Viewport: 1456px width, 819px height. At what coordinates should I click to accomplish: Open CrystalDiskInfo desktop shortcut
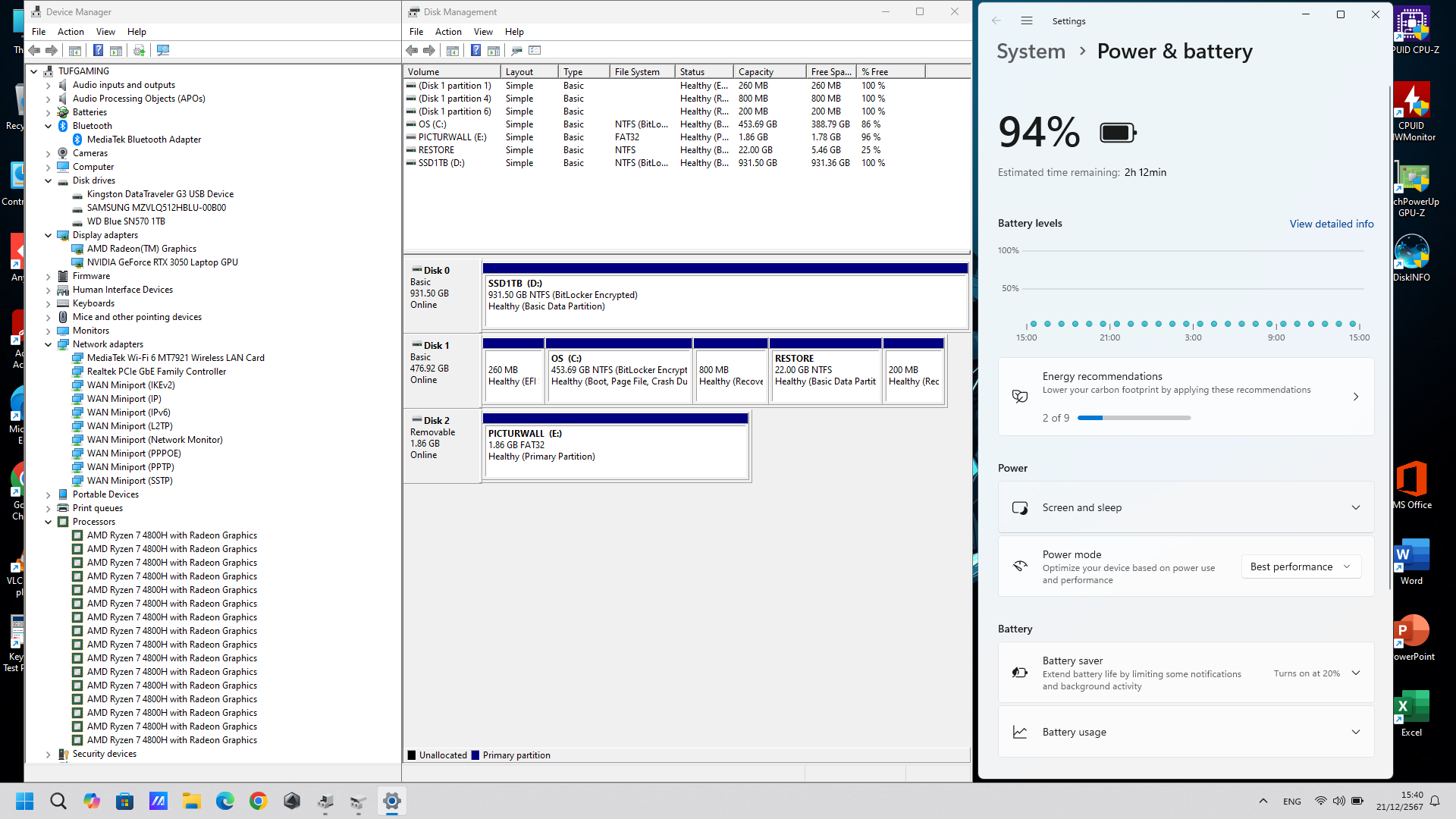(1412, 258)
